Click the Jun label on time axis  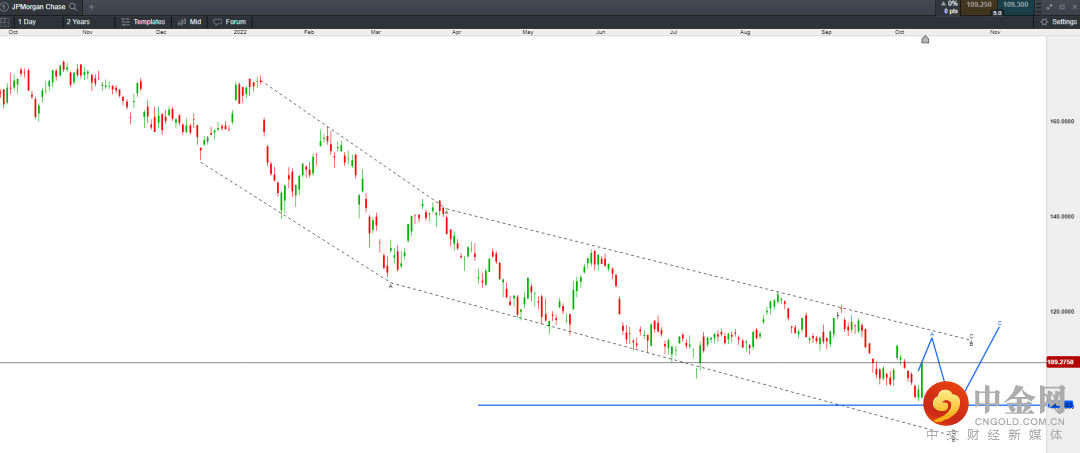click(600, 32)
